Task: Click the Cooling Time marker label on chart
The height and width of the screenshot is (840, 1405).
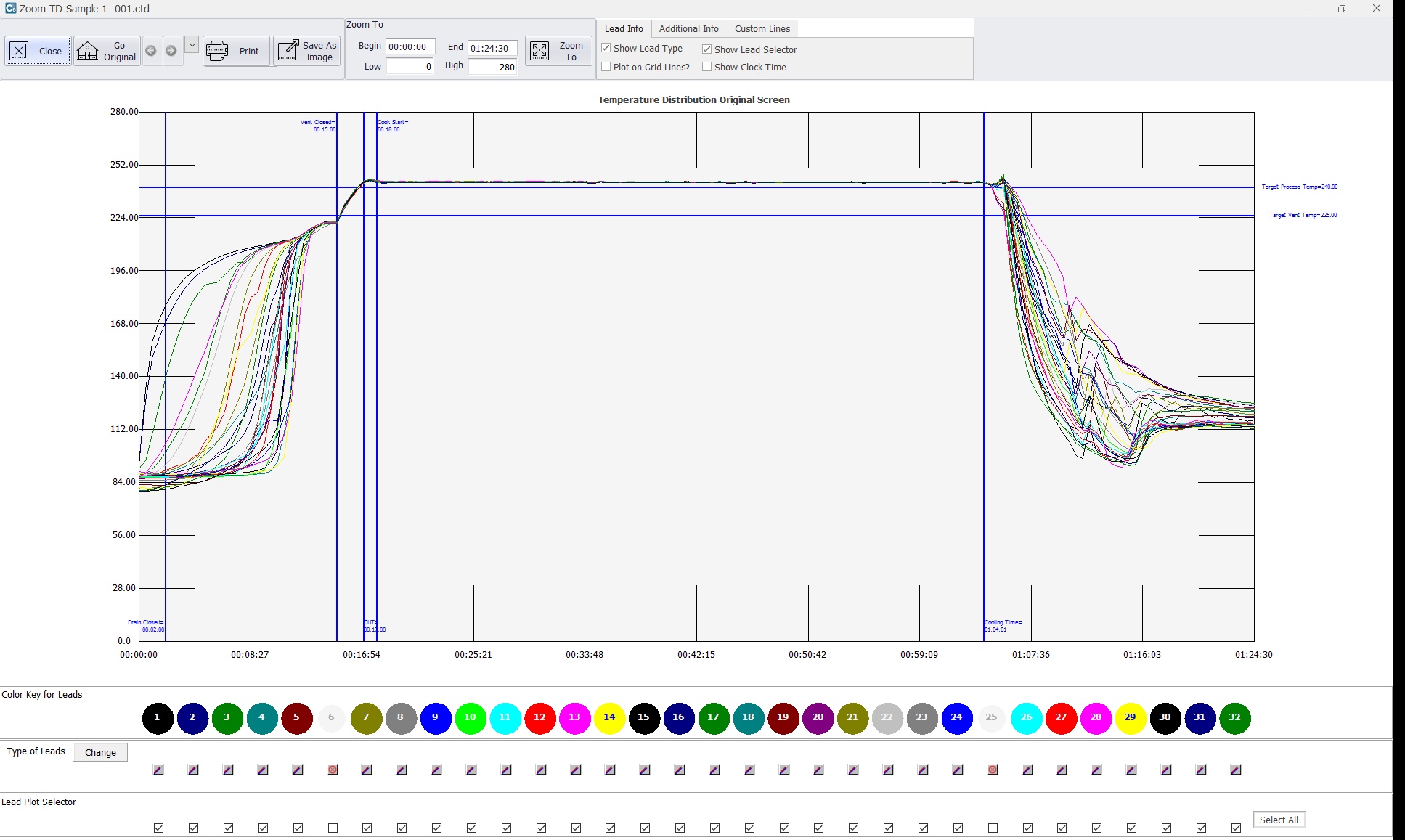Action: tap(1003, 626)
